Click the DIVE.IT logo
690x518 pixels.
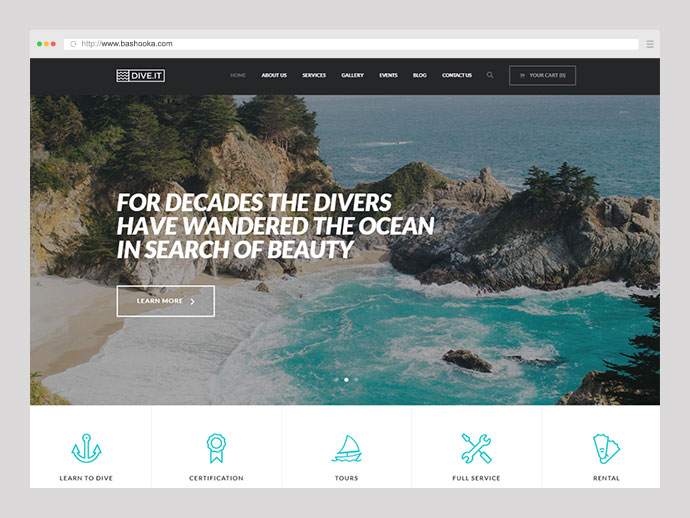pos(140,76)
